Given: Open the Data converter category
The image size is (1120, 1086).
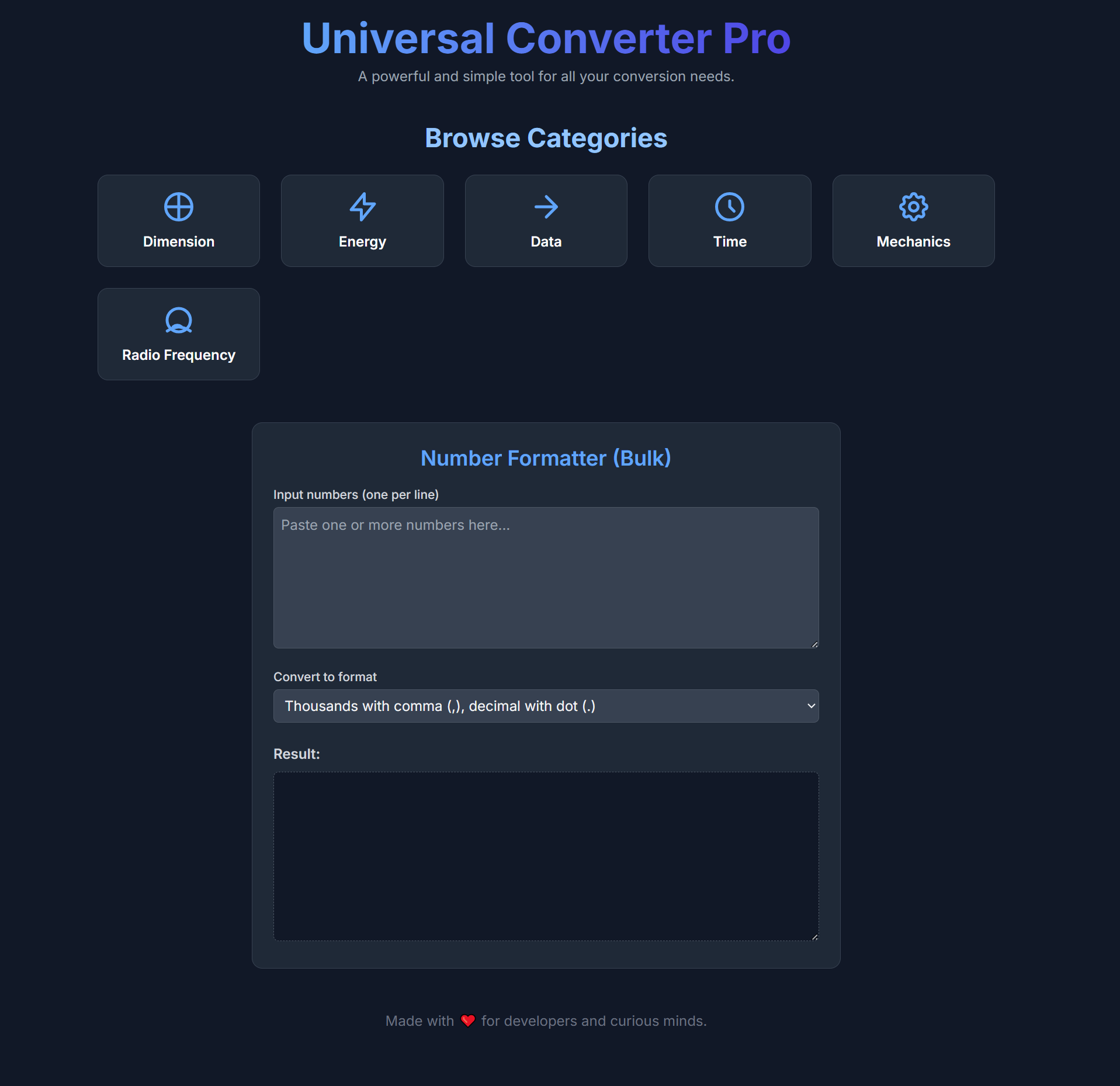Looking at the screenshot, I should (546, 221).
